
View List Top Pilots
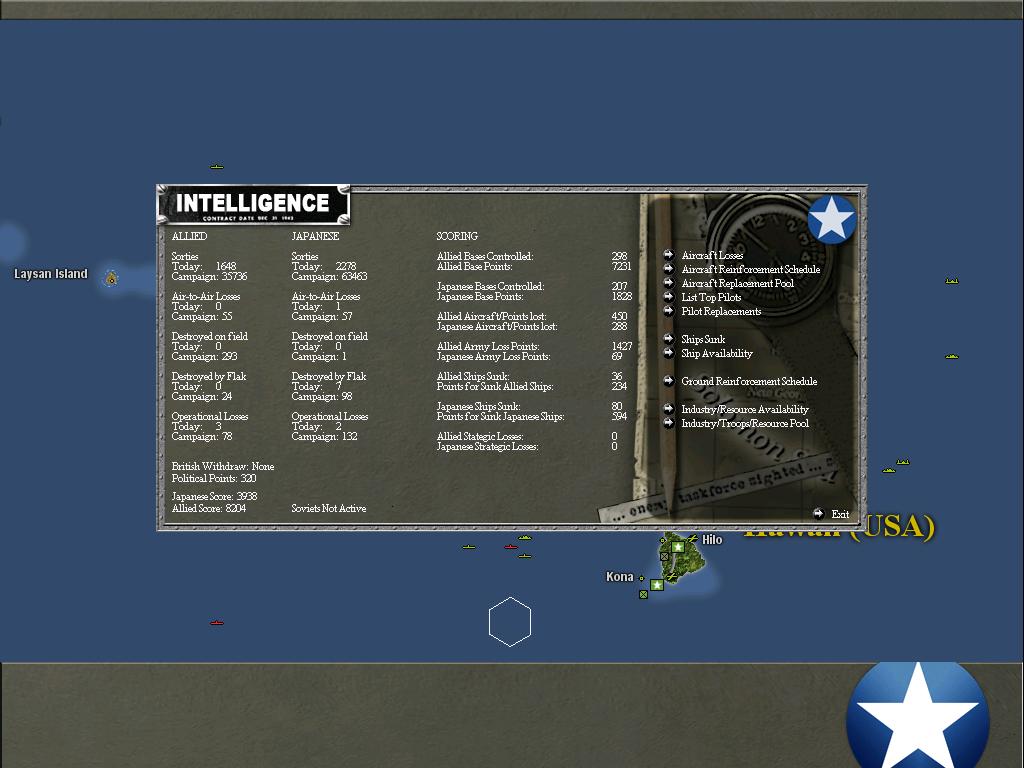tap(711, 297)
